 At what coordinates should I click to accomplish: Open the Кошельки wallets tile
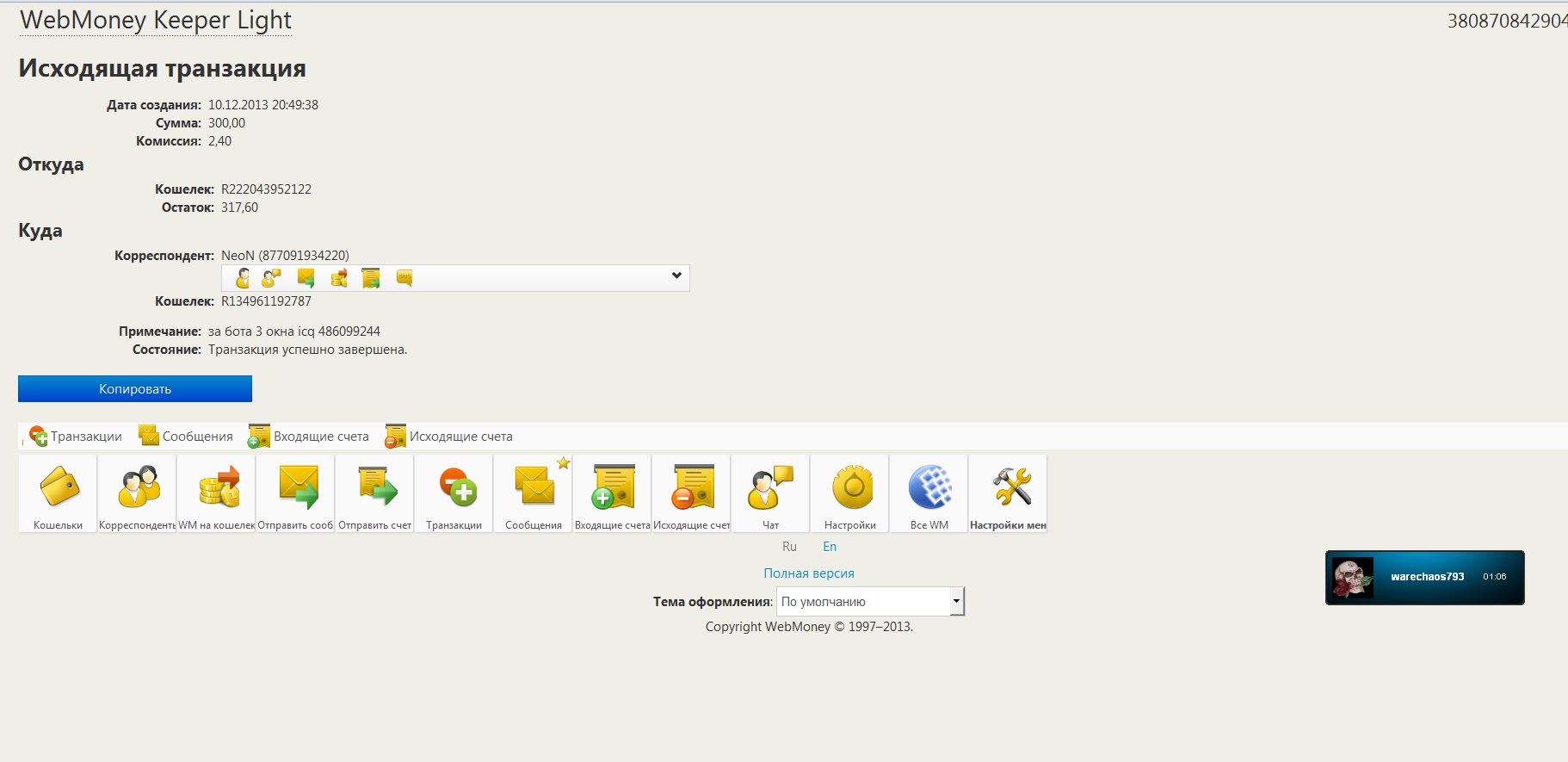coord(58,493)
